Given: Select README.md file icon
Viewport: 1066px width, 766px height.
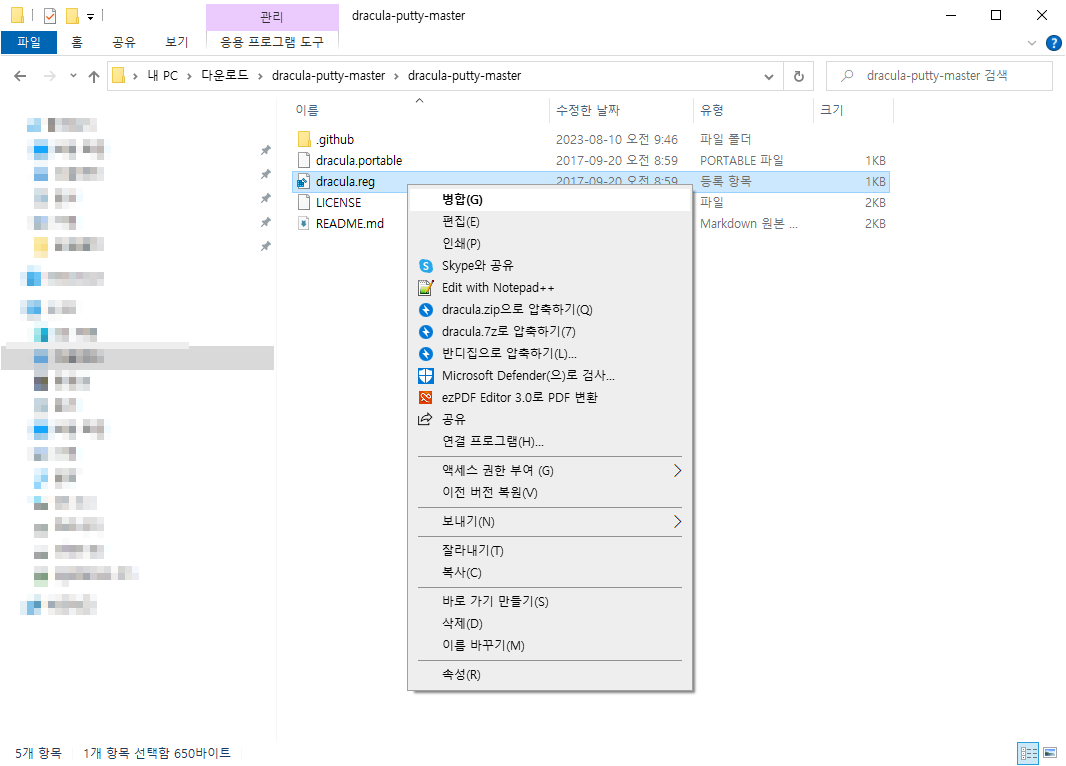Looking at the screenshot, I should [304, 224].
